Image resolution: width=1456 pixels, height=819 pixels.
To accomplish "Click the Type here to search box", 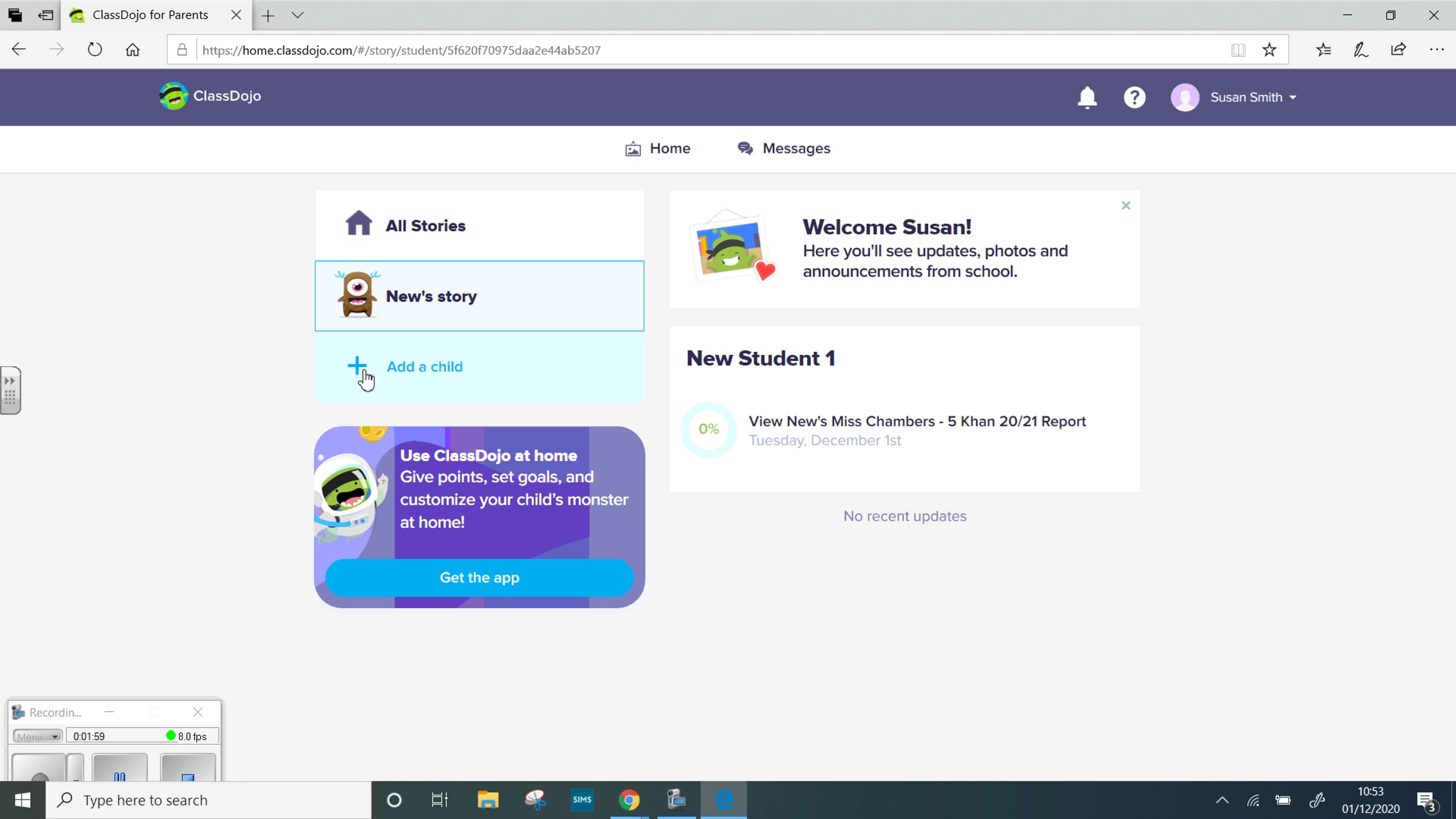I will pyautogui.click(x=209, y=800).
